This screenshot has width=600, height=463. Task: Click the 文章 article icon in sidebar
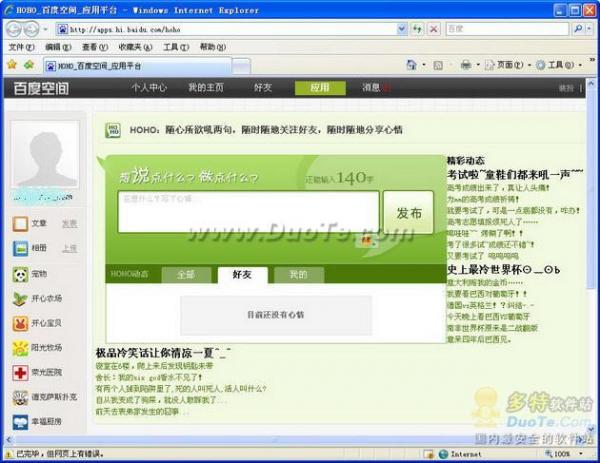[x=20, y=224]
